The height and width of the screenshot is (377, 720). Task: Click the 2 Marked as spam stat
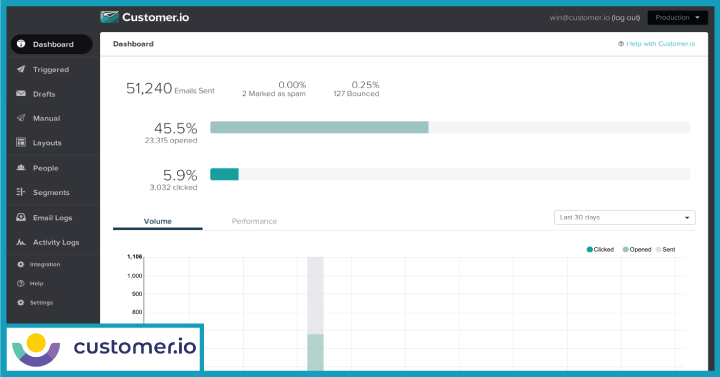[x=274, y=94]
